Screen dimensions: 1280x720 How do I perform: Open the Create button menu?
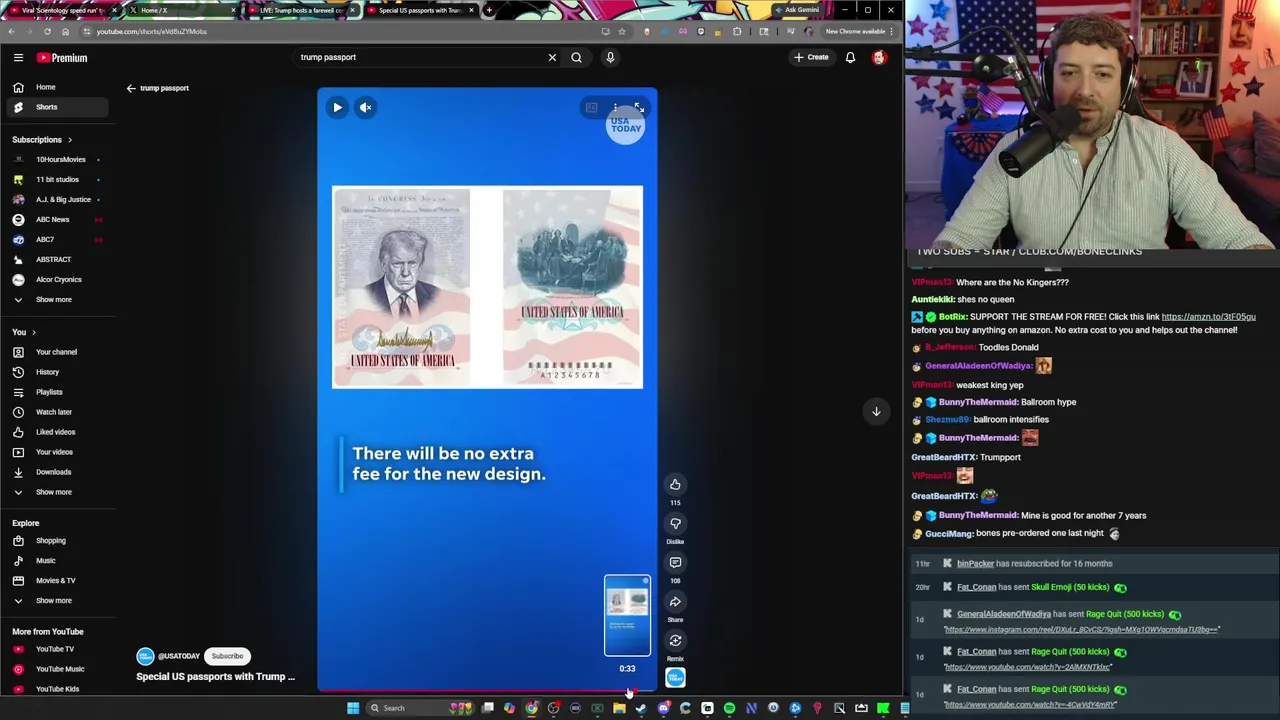(x=811, y=57)
